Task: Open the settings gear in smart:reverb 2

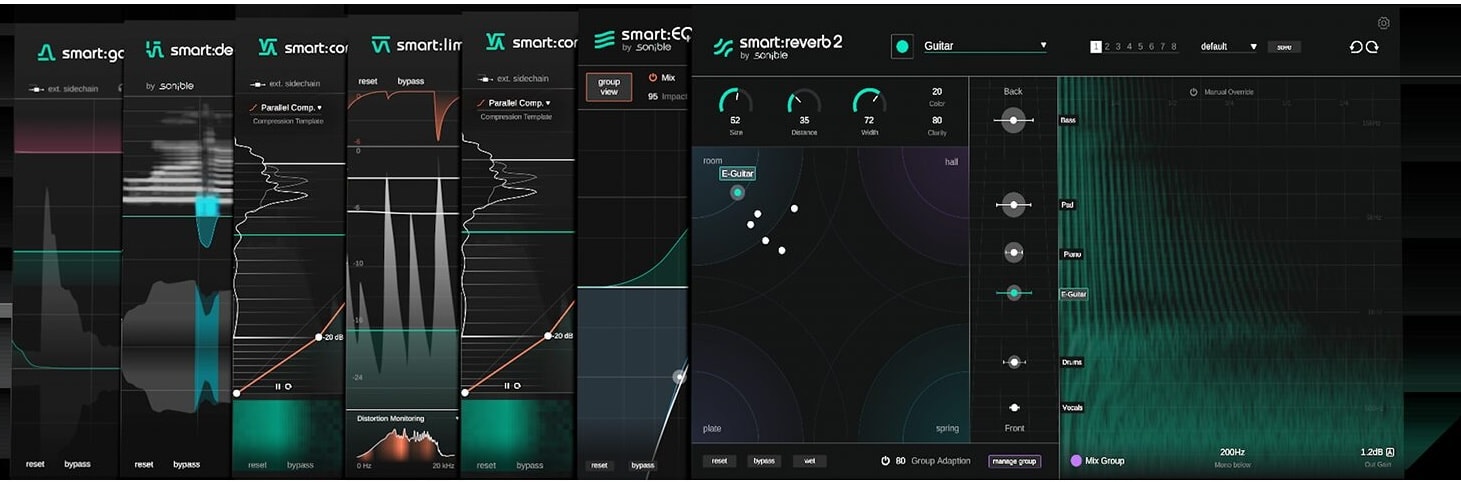Action: point(1383,23)
